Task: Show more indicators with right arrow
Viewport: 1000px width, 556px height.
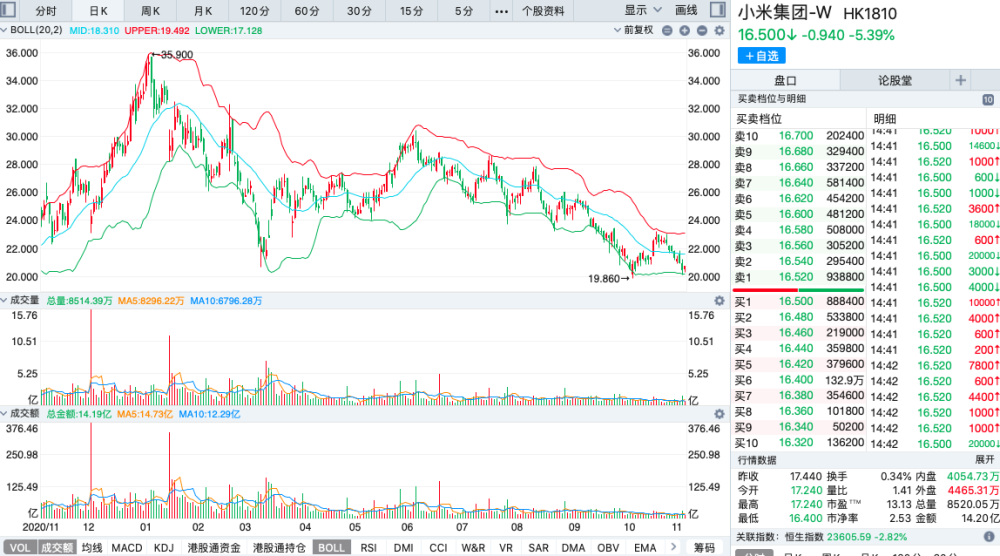Action: [673, 547]
